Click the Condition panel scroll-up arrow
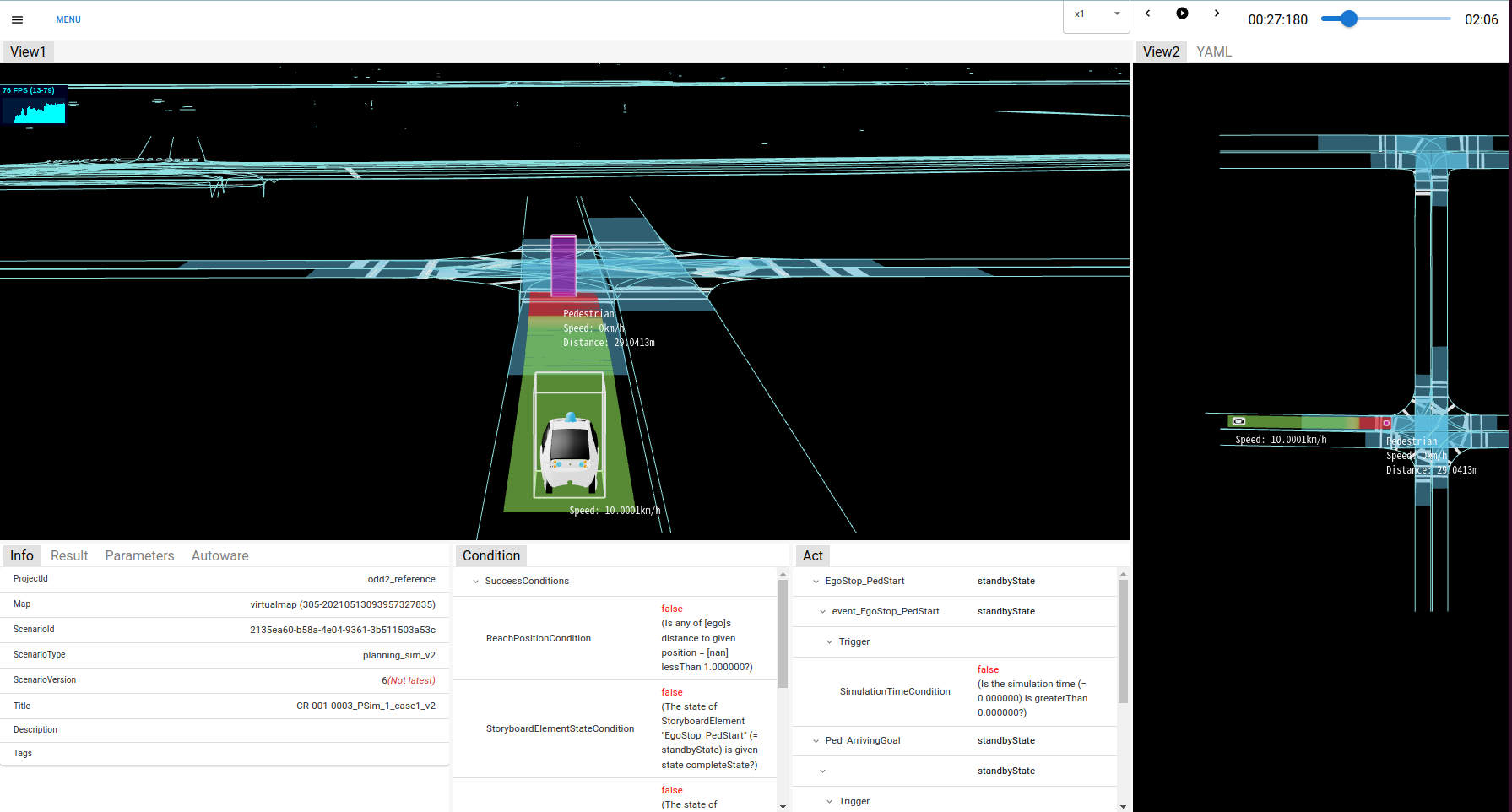The image size is (1512, 812). pos(783,574)
